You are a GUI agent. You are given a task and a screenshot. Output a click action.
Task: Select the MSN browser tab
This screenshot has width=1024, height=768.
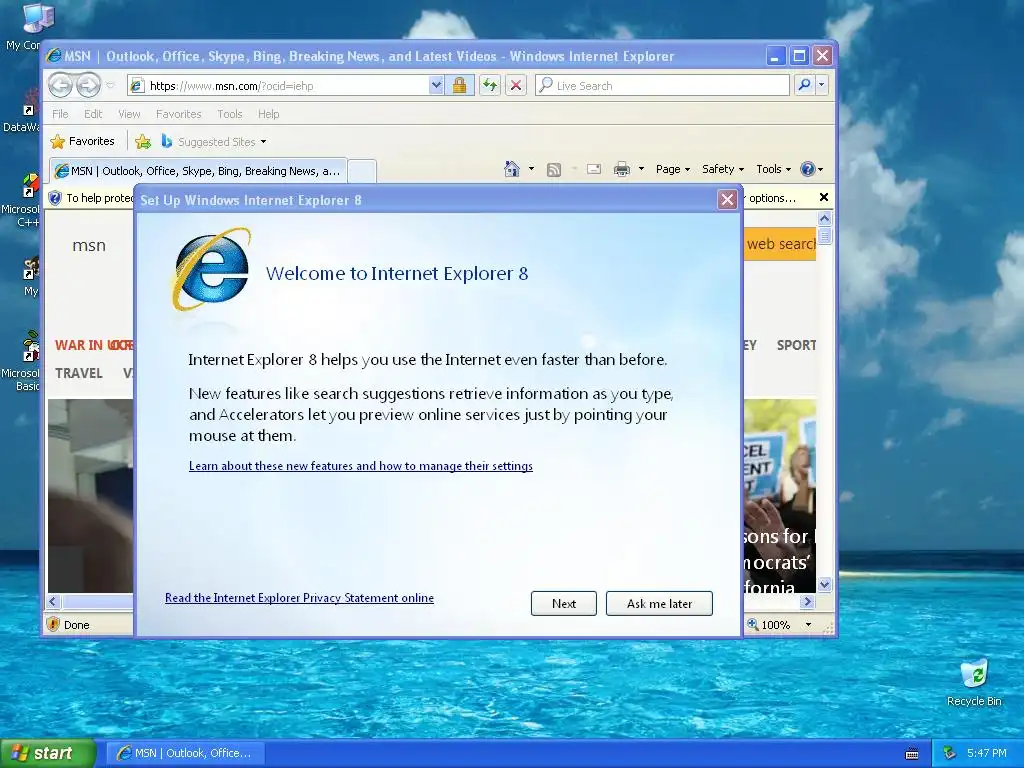click(x=198, y=171)
